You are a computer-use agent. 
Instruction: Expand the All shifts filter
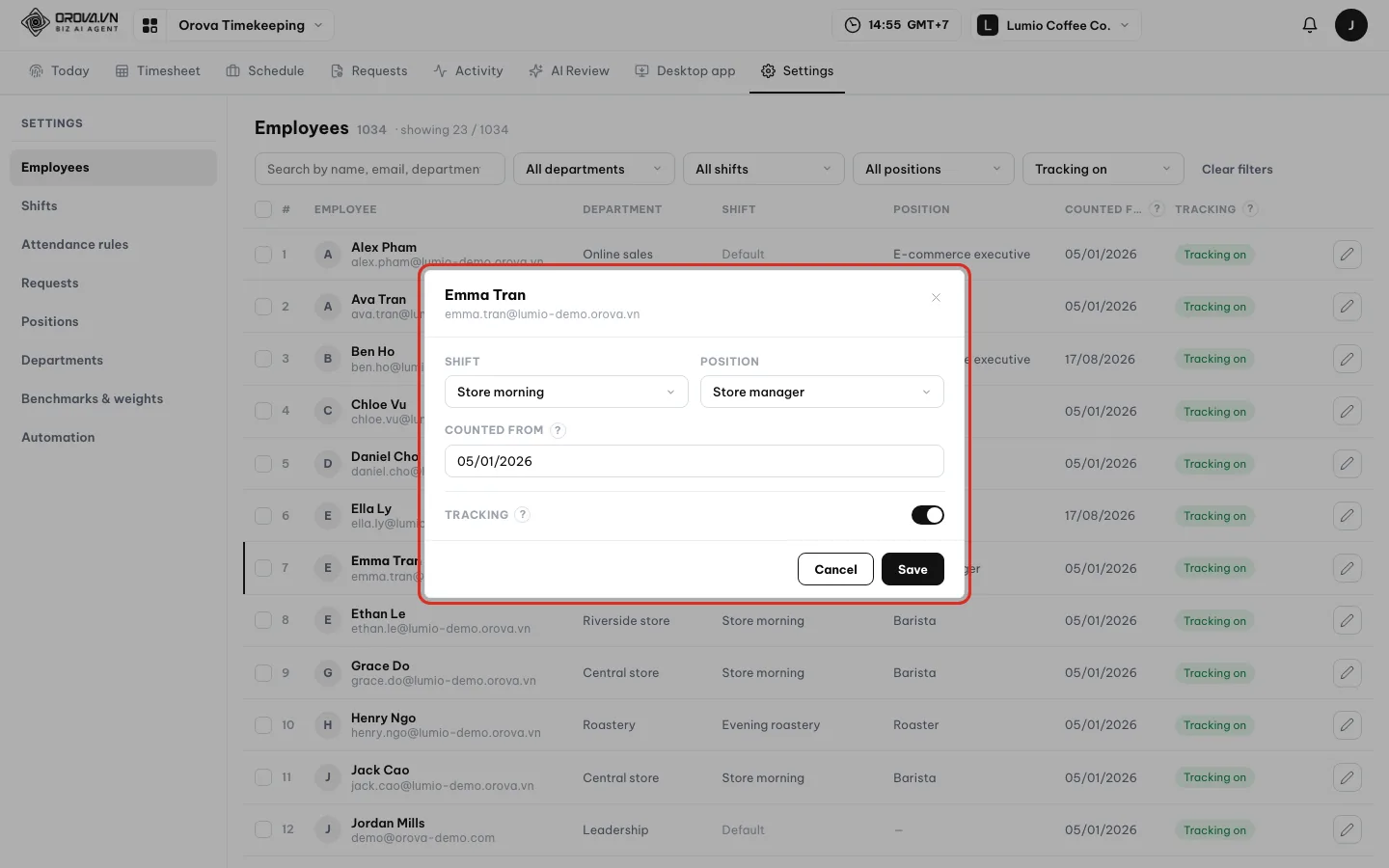coord(764,169)
